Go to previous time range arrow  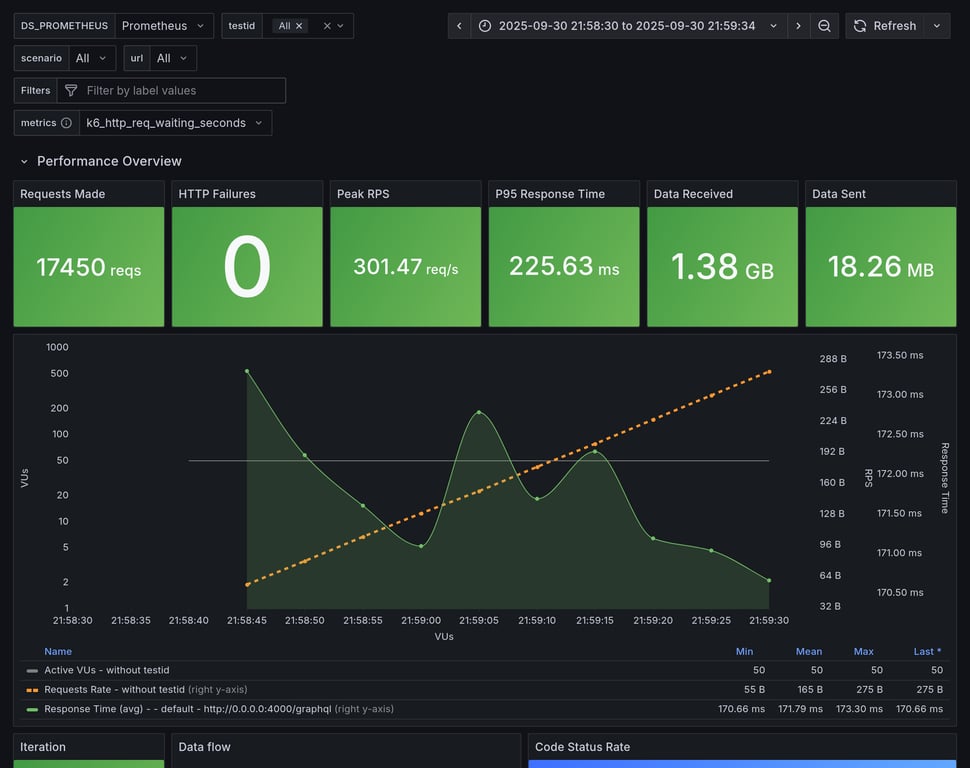(459, 26)
